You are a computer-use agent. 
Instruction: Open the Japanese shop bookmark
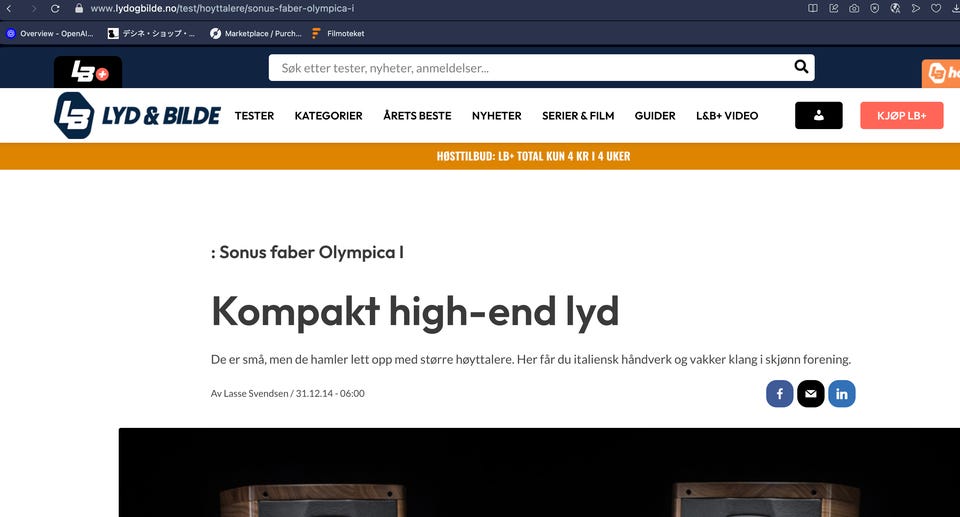click(151, 34)
